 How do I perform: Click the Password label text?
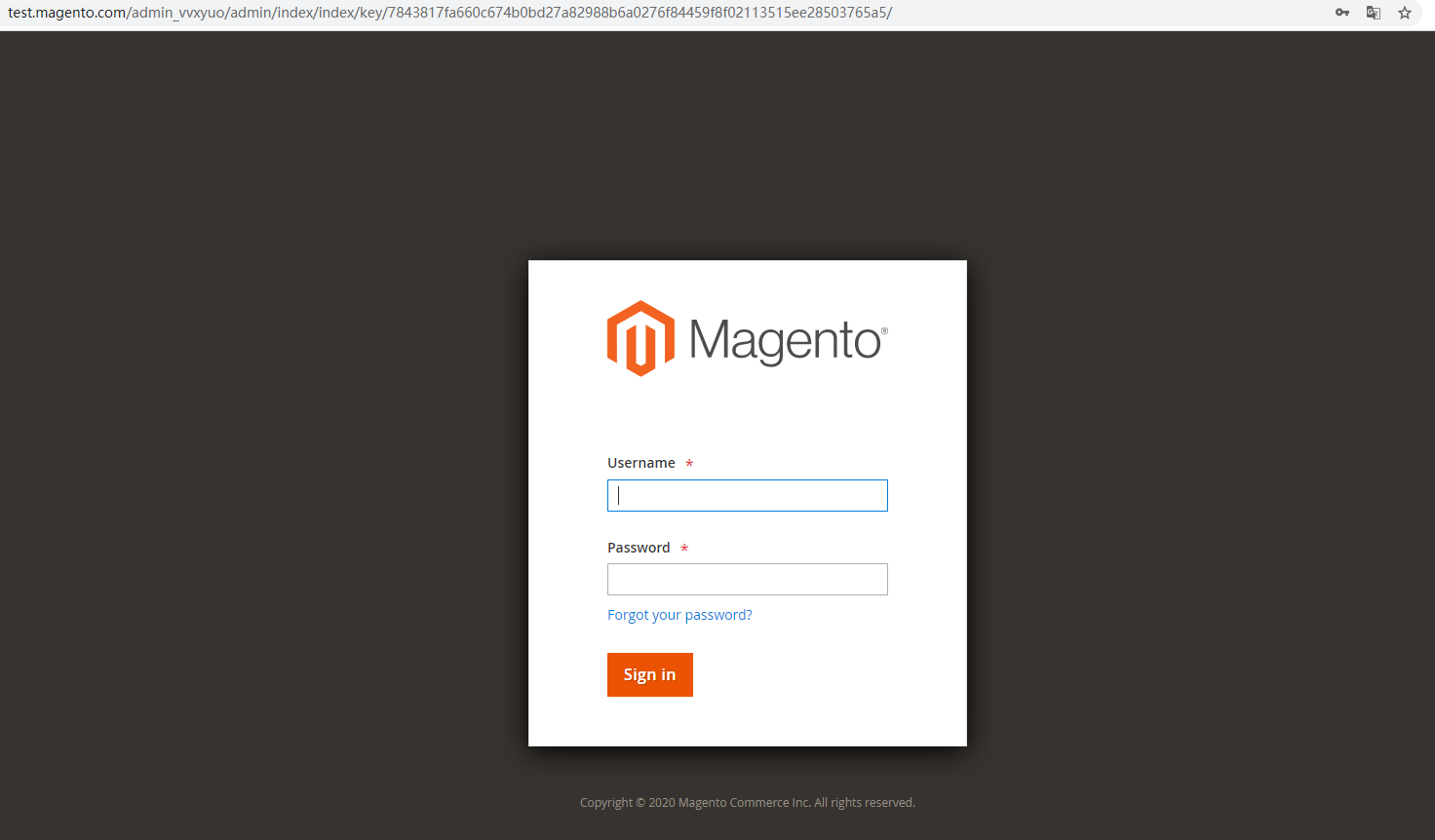click(x=639, y=548)
